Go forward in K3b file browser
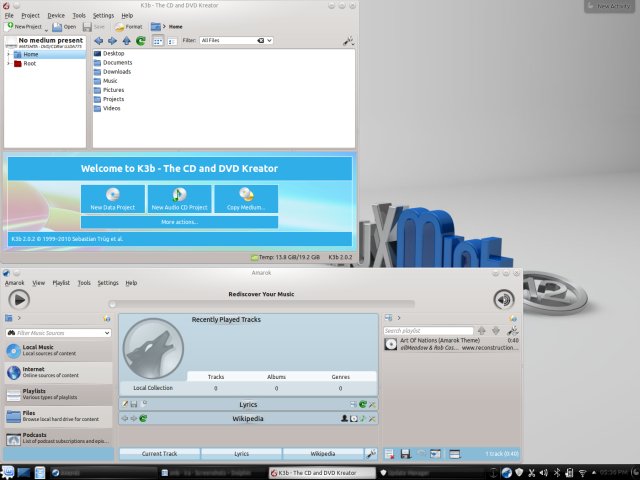 [112, 41]
